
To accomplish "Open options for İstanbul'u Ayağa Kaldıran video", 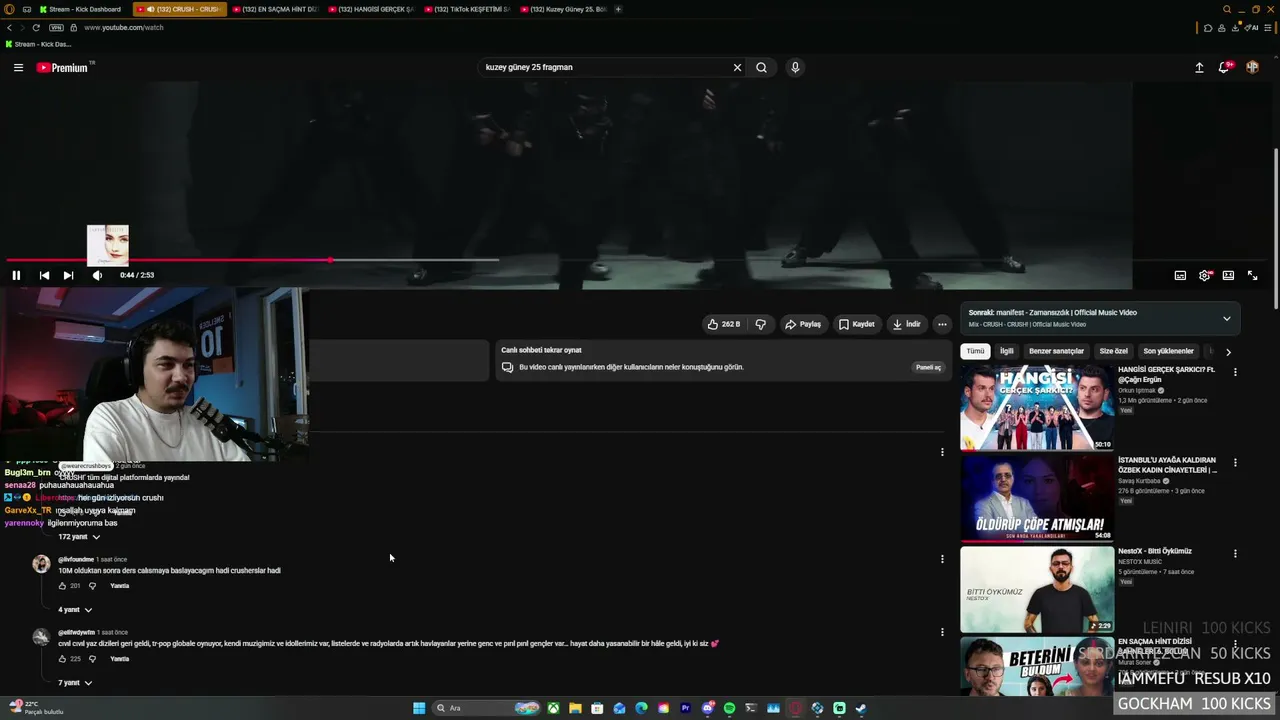I will pos(1235,463).
